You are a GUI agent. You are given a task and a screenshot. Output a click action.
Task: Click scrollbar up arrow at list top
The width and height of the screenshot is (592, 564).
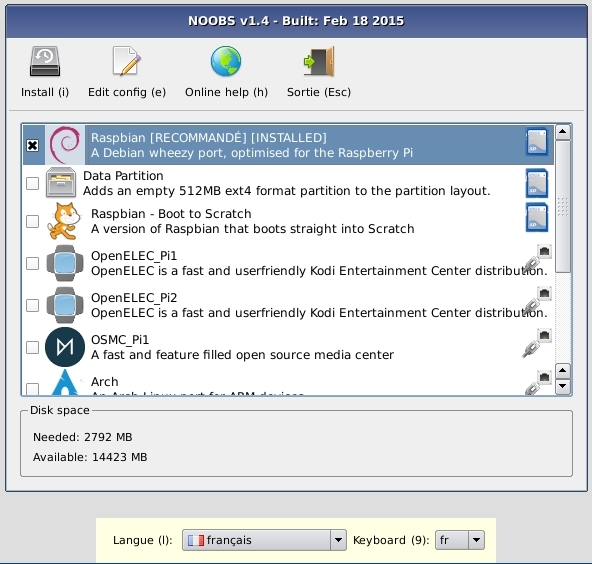tap(563, 131)
